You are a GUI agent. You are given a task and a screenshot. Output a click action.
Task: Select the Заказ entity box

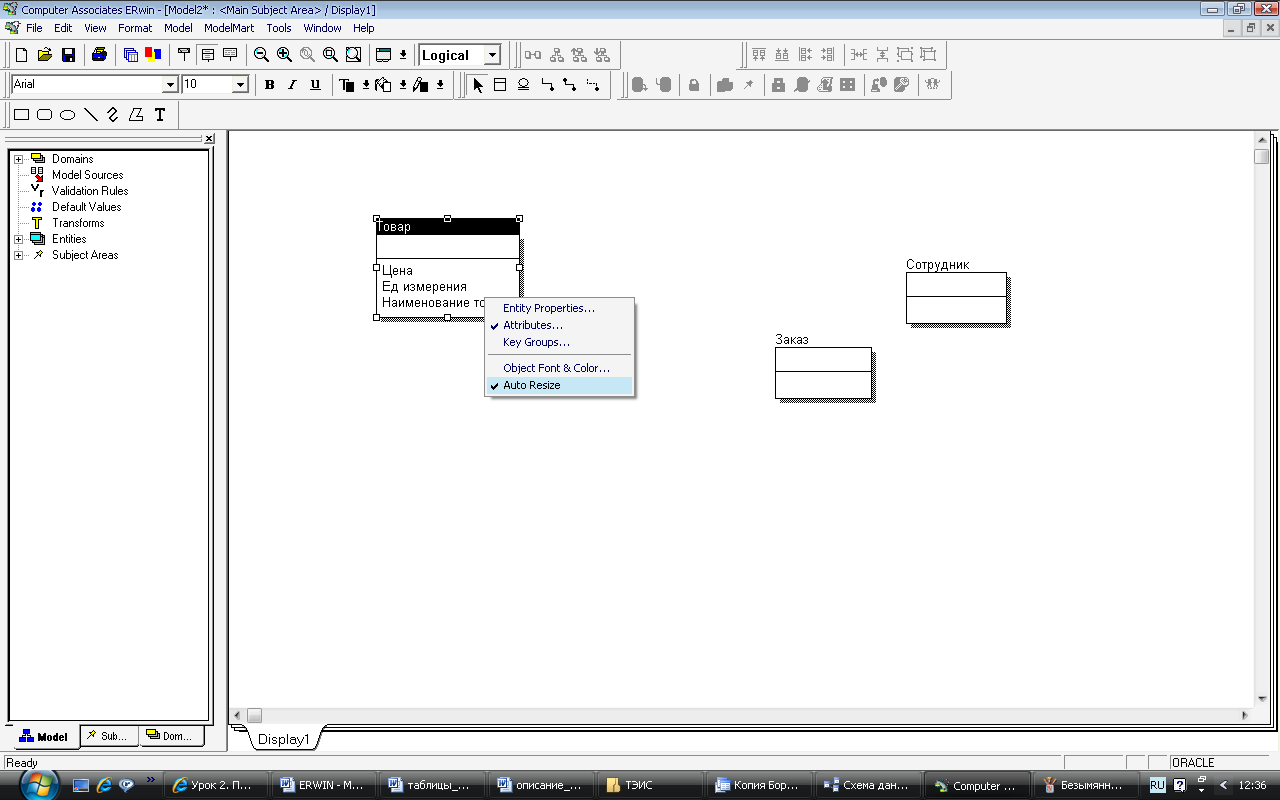[824, 373]
